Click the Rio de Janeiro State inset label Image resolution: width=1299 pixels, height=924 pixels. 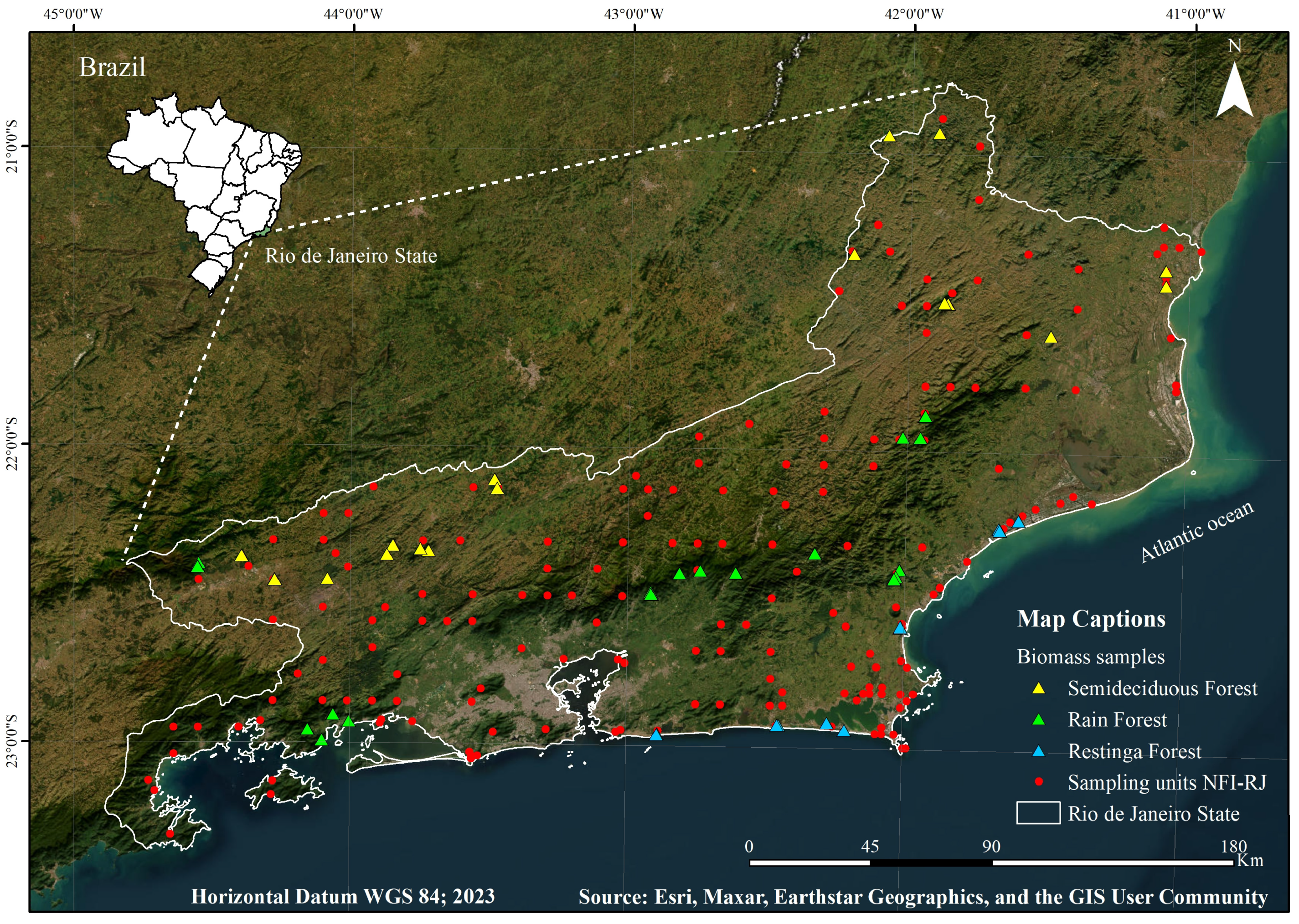pyautogui.click(x=351, y=256)
